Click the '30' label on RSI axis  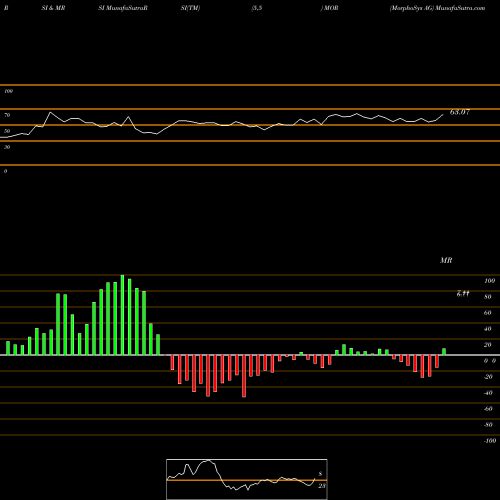(7, 147)
